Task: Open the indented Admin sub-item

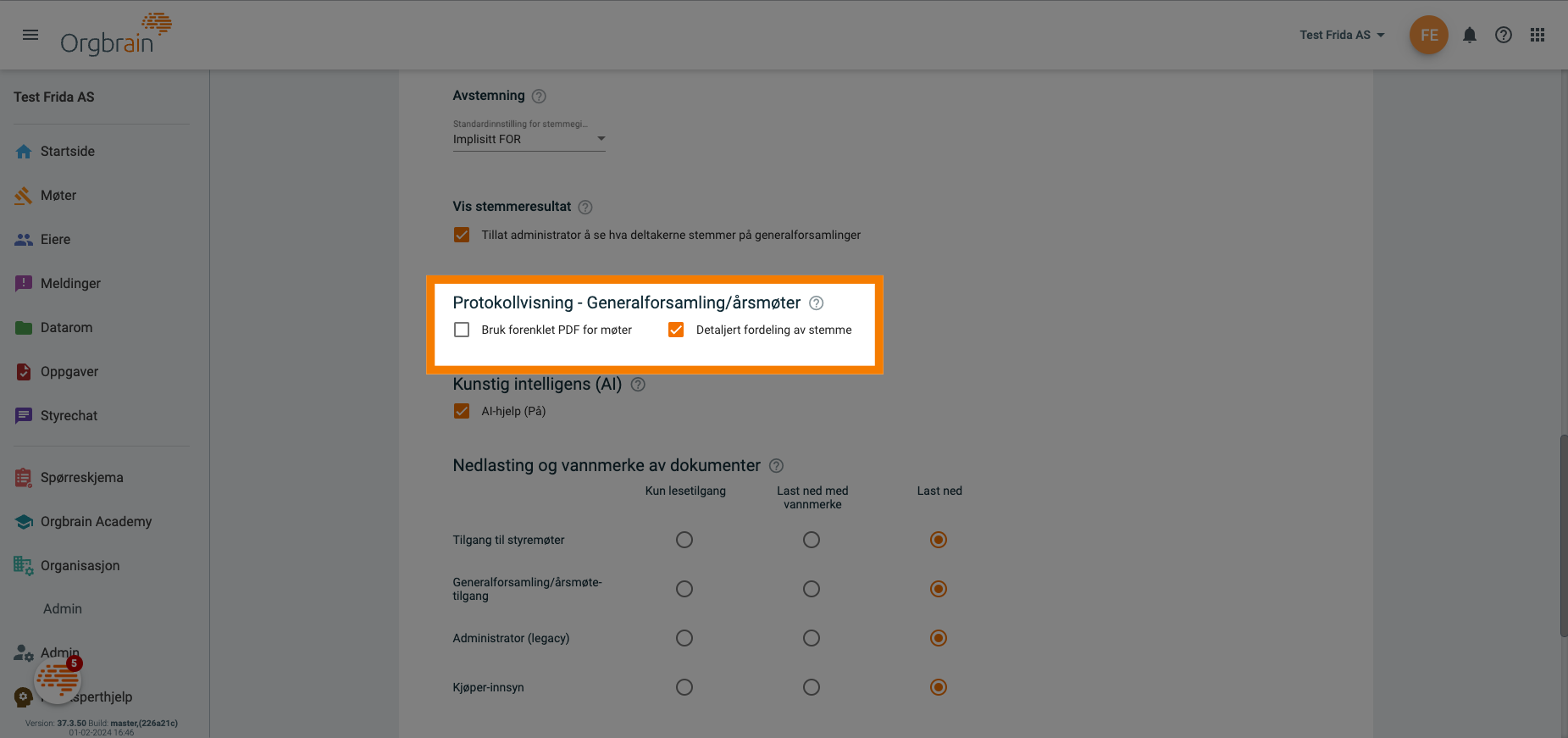Action: 63,608
